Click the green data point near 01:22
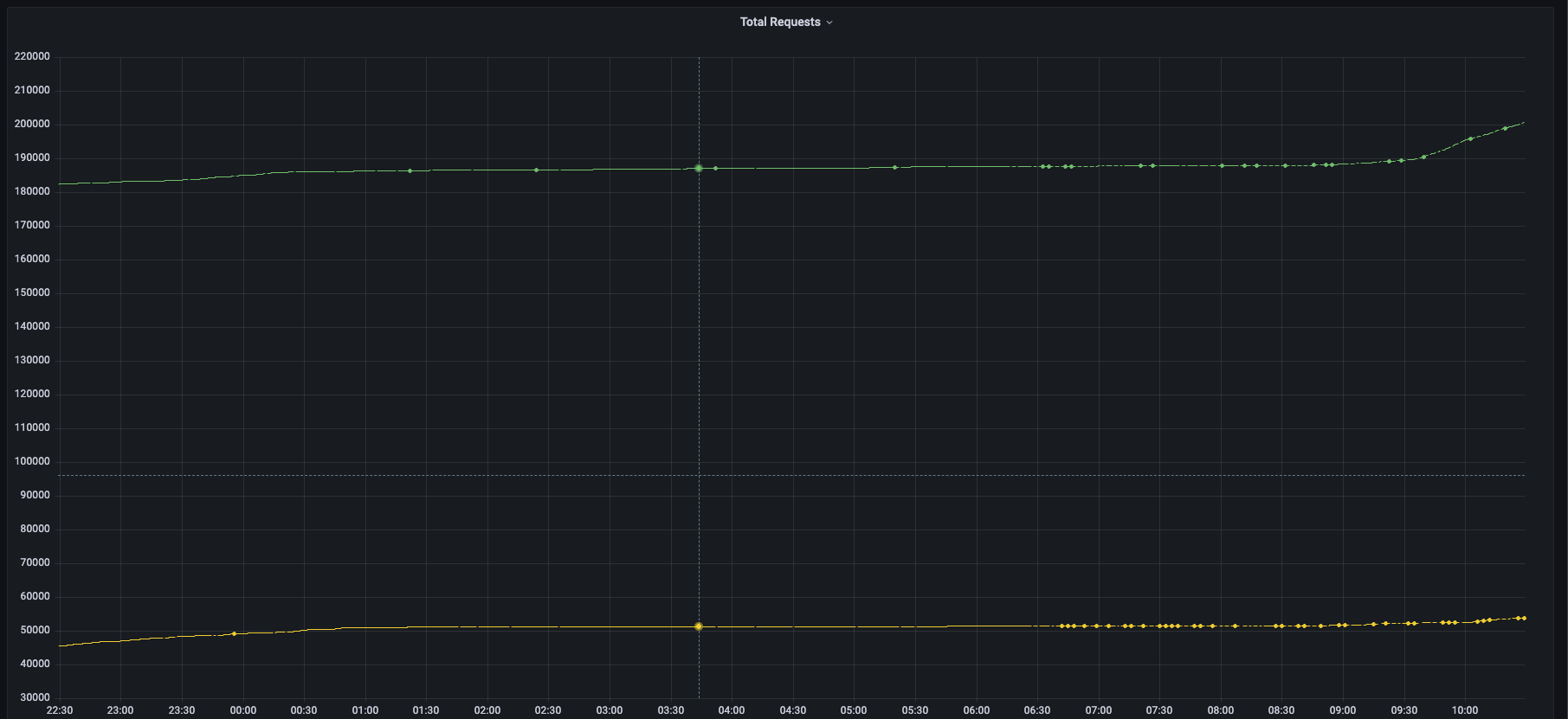This screenshot has height=719, width=1568. pos(410,170)
